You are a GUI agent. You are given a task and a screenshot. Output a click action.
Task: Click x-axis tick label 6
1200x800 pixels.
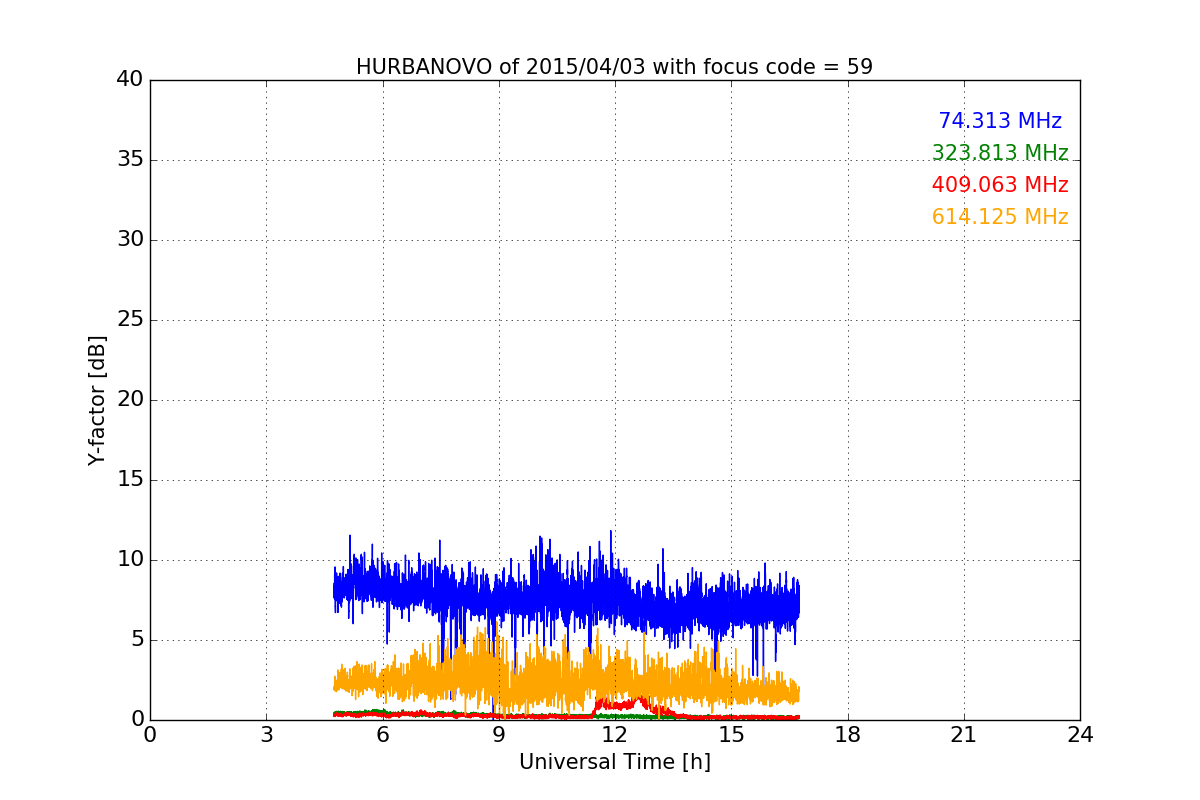pos(383,735)
